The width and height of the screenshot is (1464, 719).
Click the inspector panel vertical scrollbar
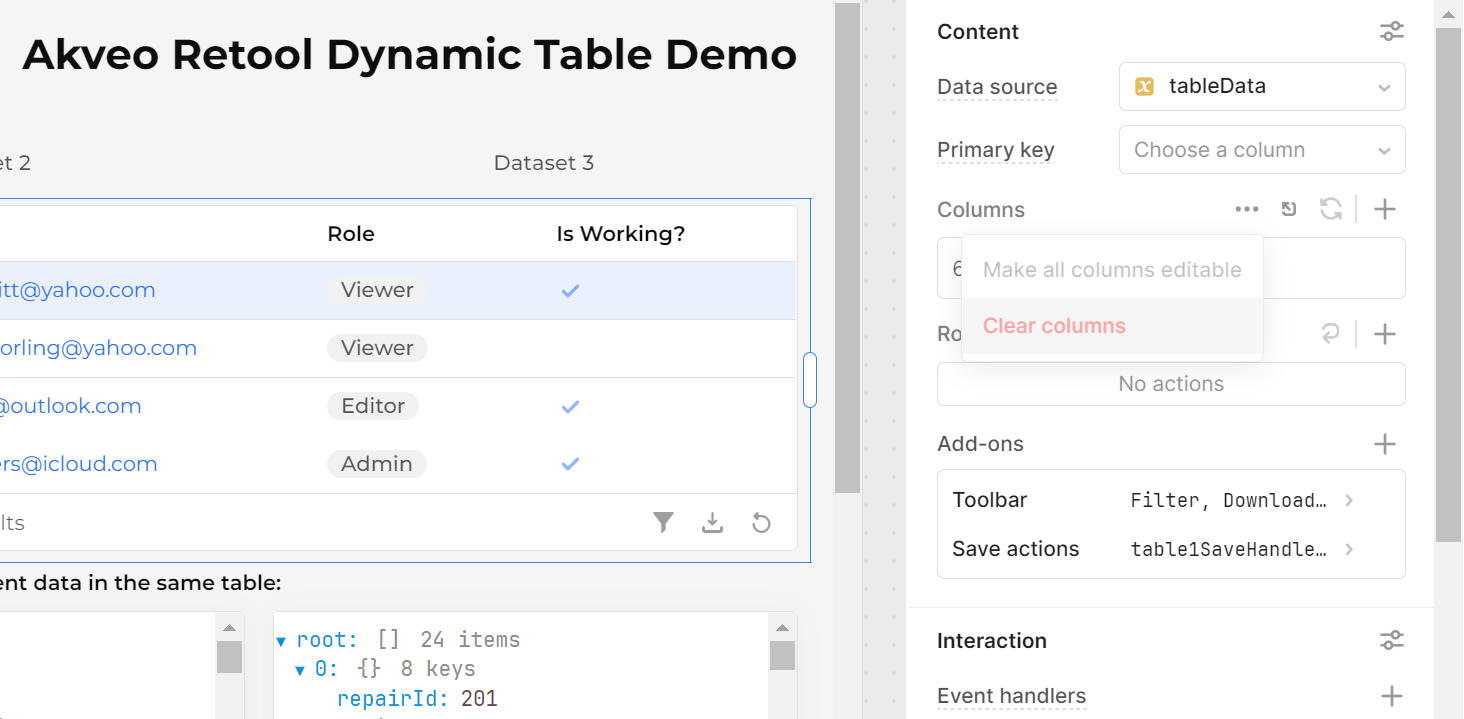click(1448, 284)
